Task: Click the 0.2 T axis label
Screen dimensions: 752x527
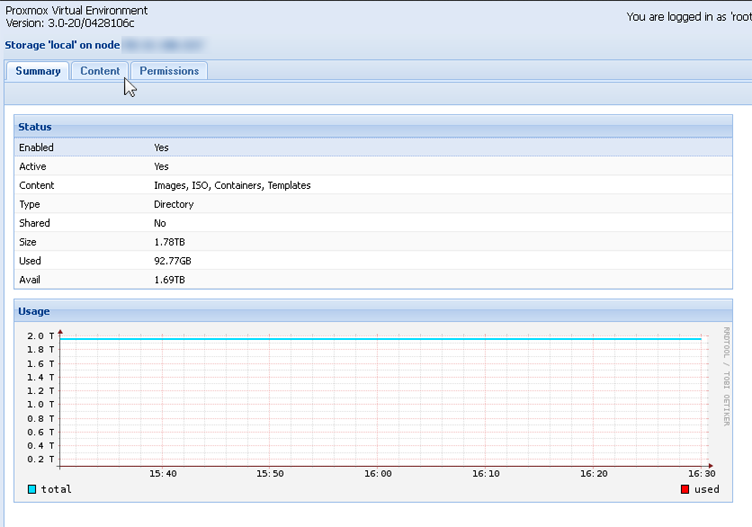Action: coord(41,459)
